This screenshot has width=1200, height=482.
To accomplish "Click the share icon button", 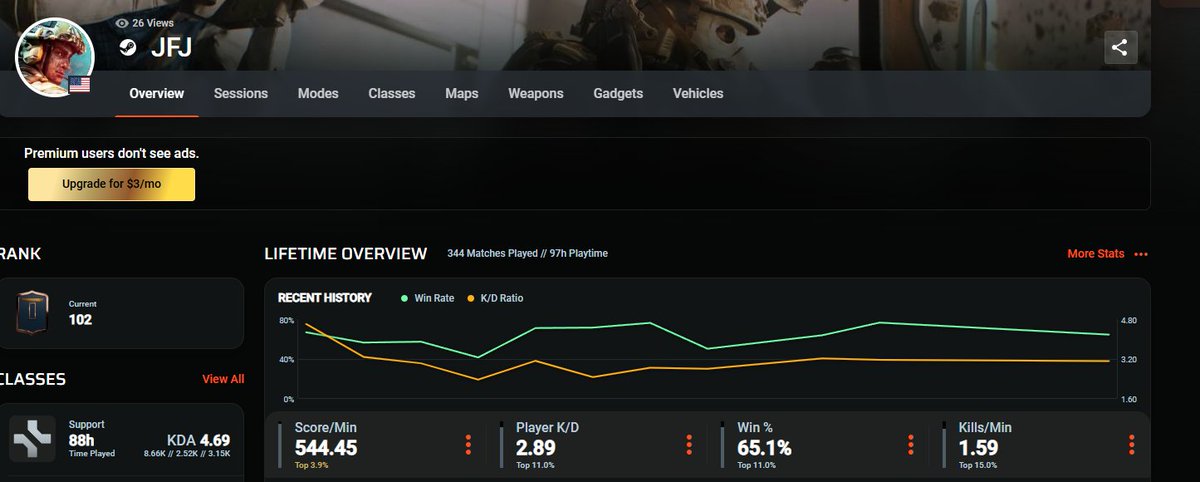I will [1120, 47].
